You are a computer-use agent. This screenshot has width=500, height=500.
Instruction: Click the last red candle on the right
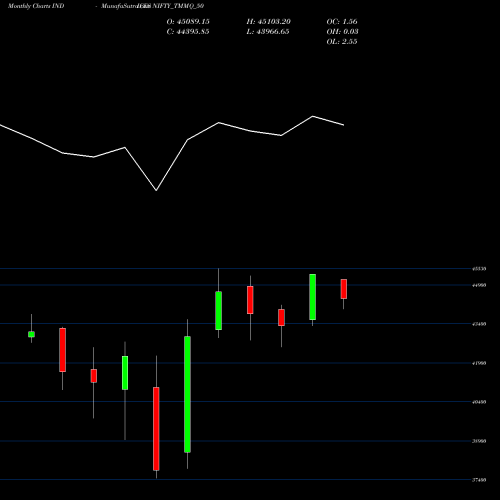[344, 289]
